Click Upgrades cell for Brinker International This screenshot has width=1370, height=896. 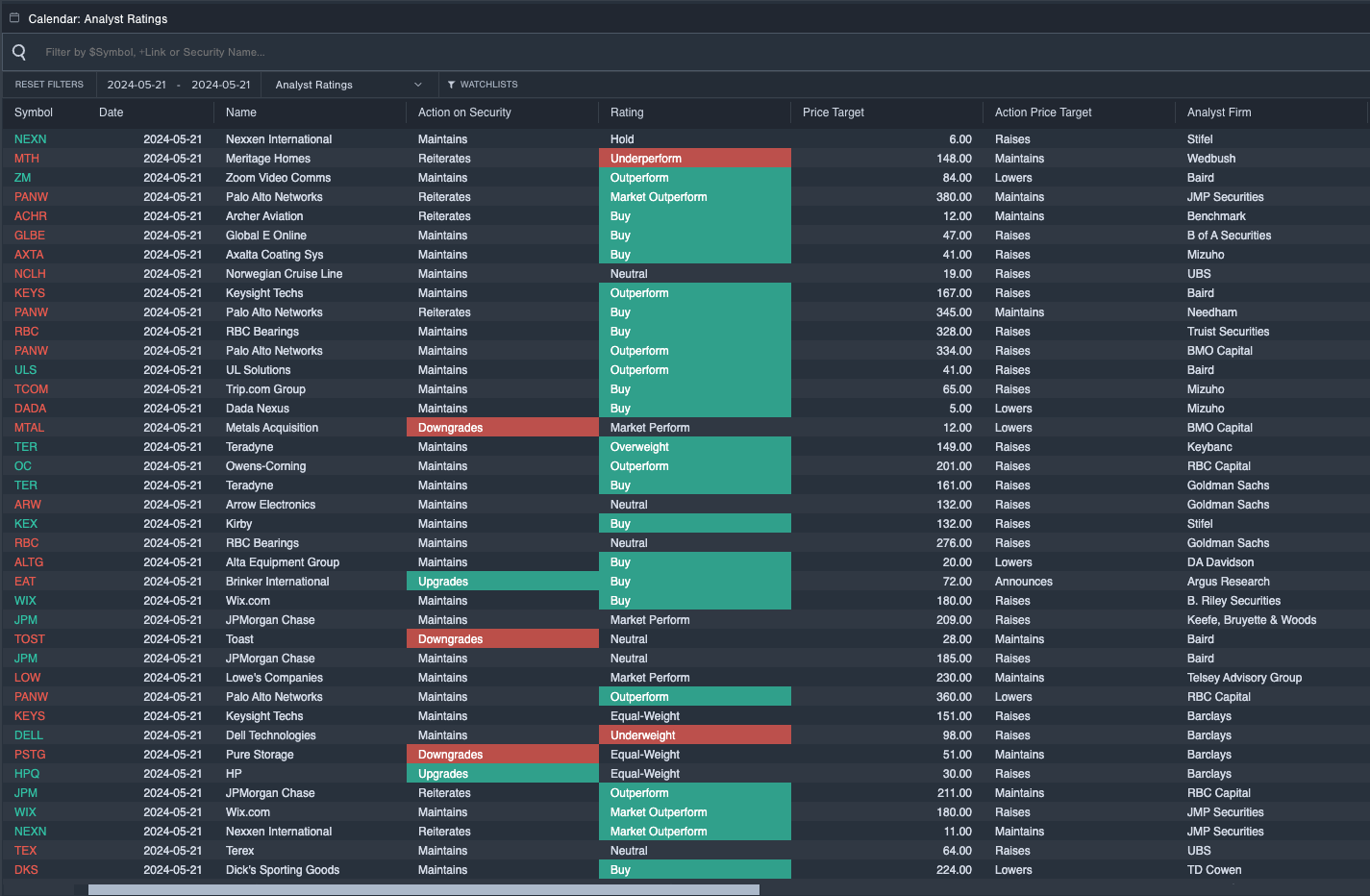click(x=502, y=582)
